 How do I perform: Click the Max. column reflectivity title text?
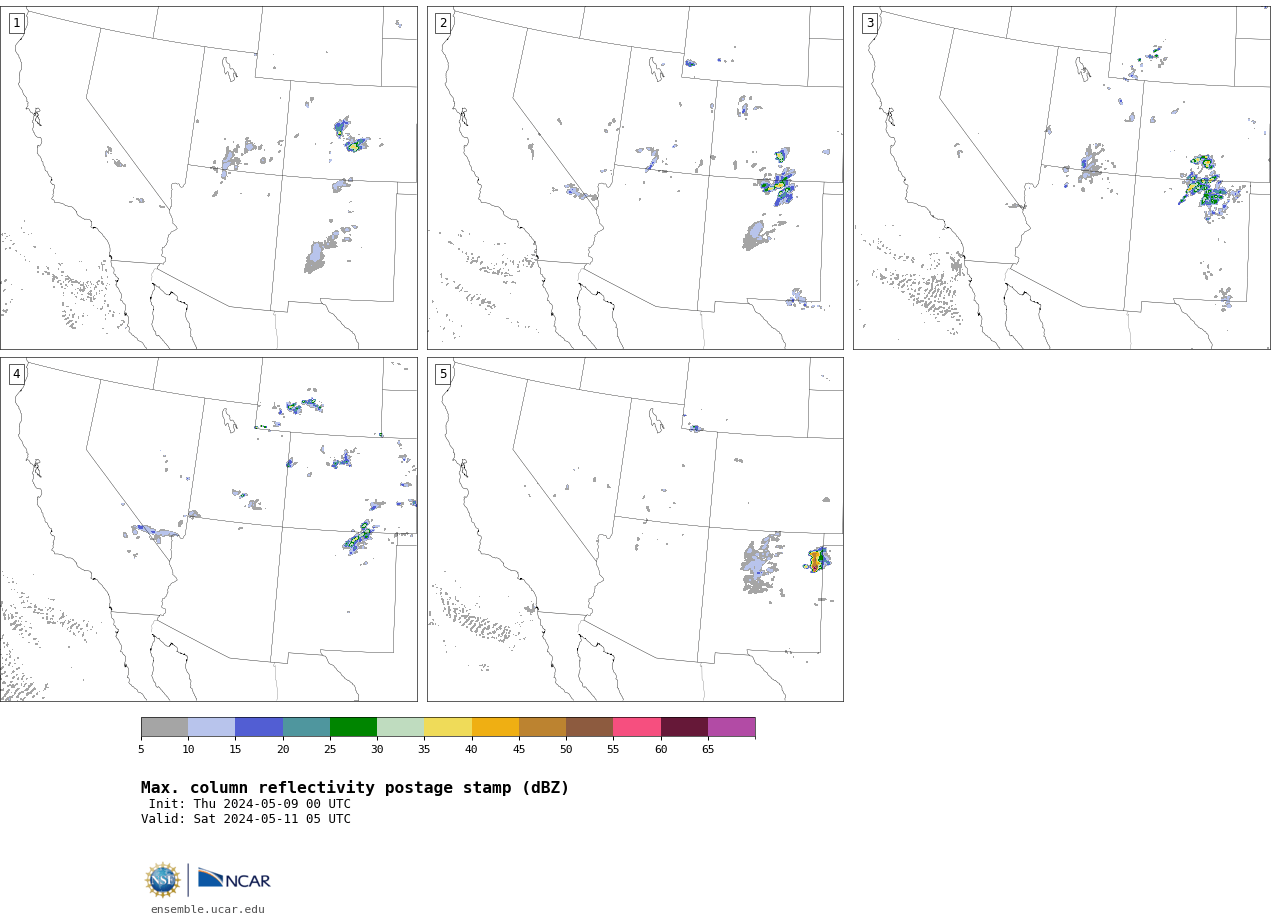(355, 788)
